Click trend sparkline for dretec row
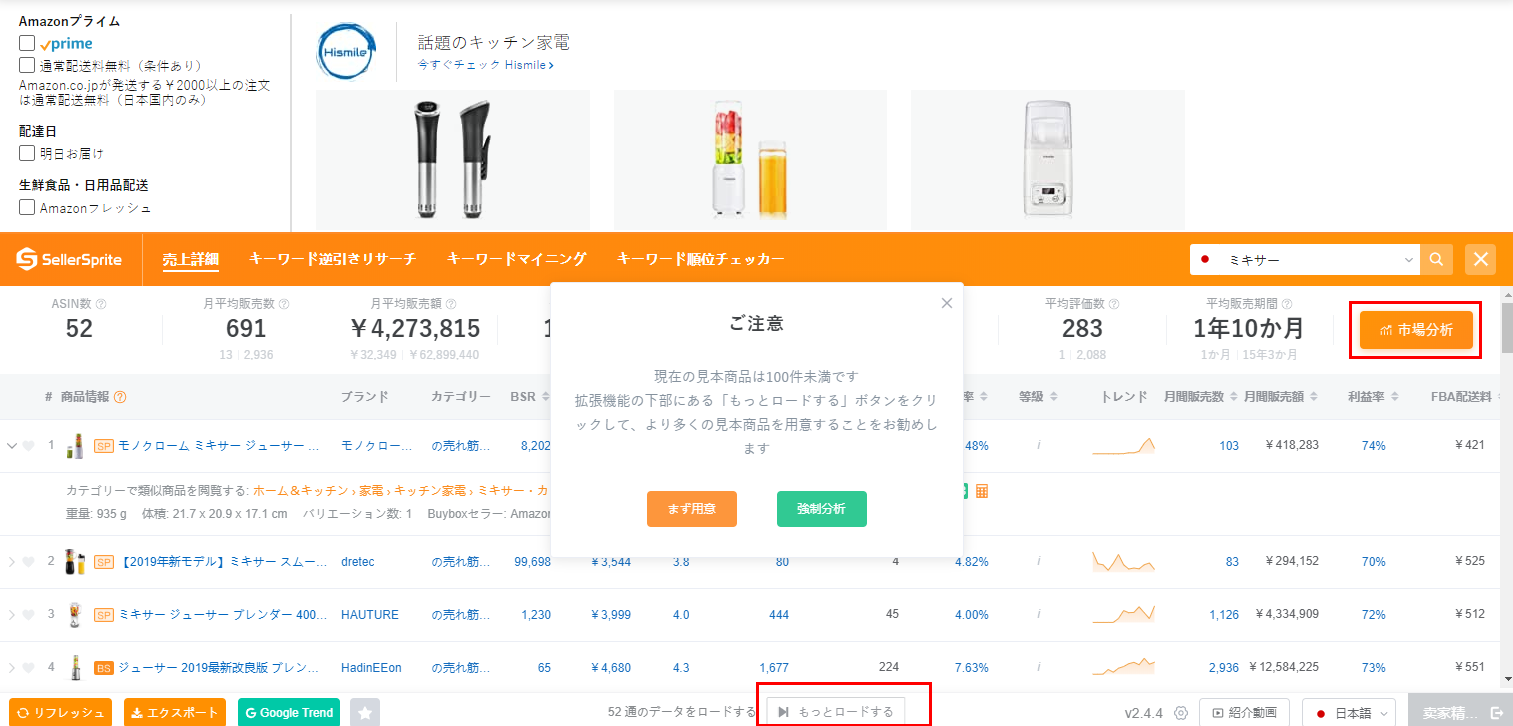 pyautogui.click(x=1124, y=561)
